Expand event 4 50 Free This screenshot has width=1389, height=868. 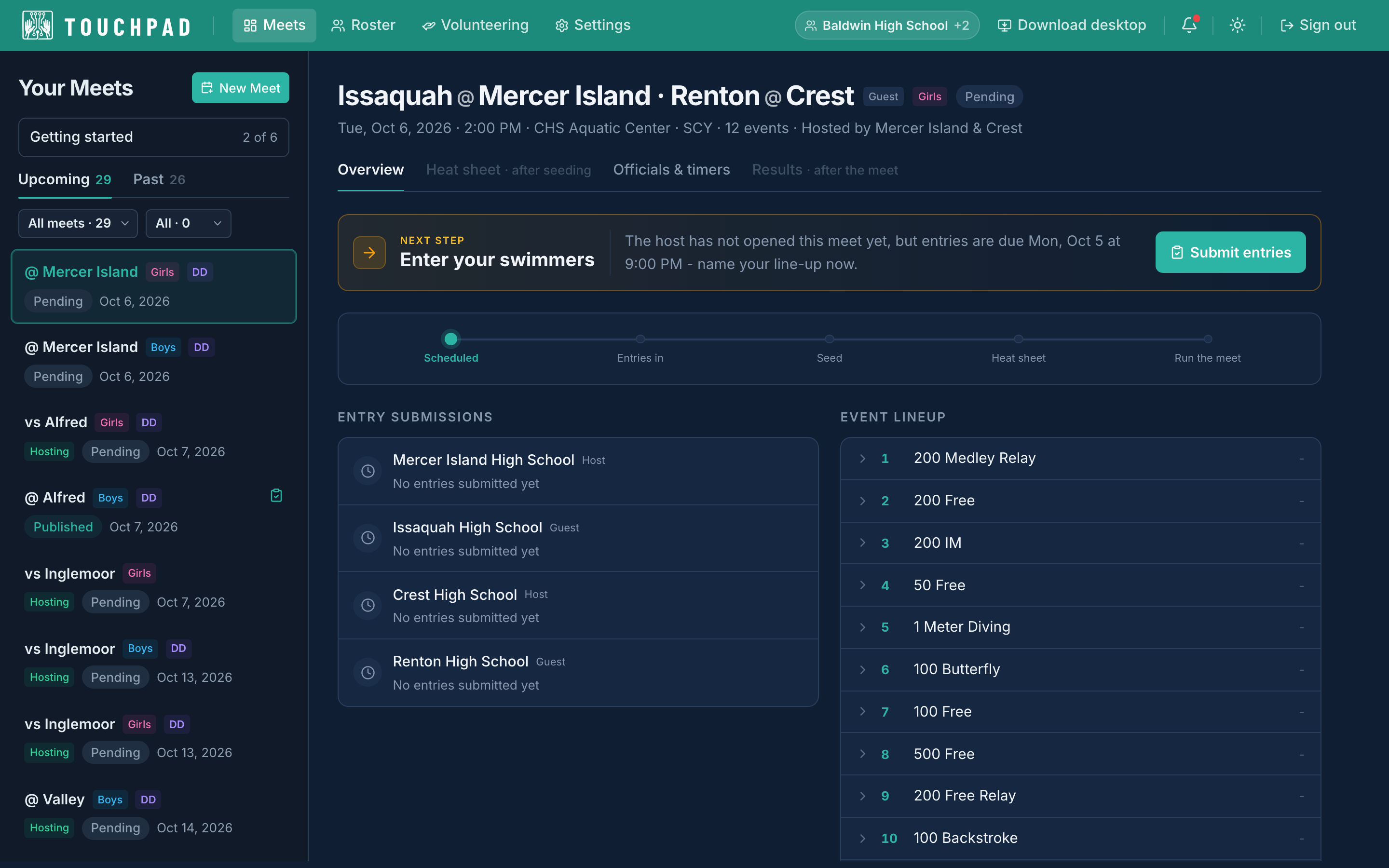1080,585
